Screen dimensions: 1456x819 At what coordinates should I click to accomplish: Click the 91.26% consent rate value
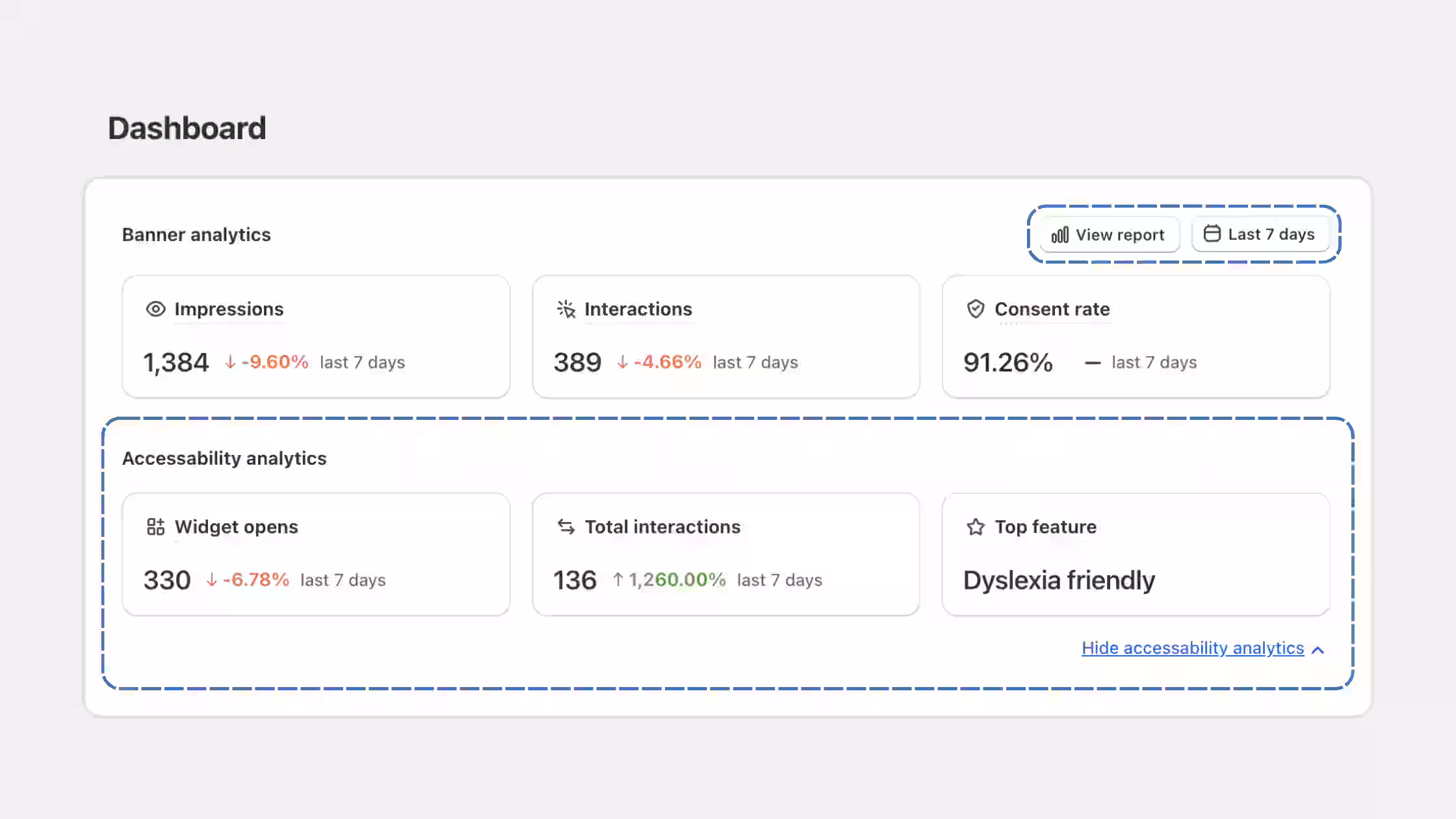pos(1008,363)
